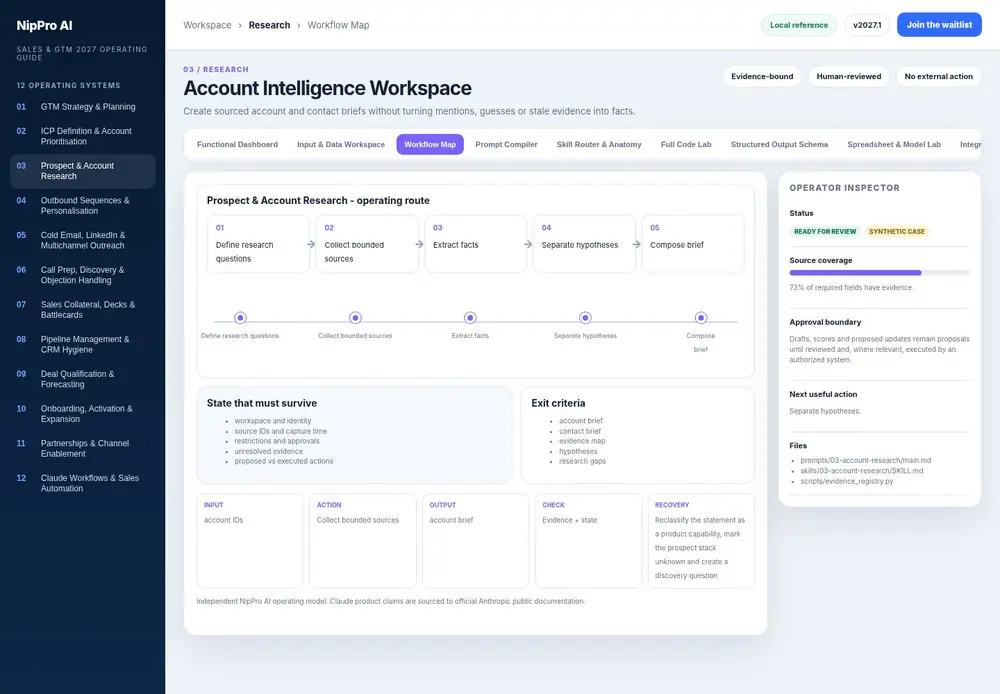This screenshot has height=694, width=1000.
Task: Click 'research gaps' exit criterion
Action: tap(582, 461)
